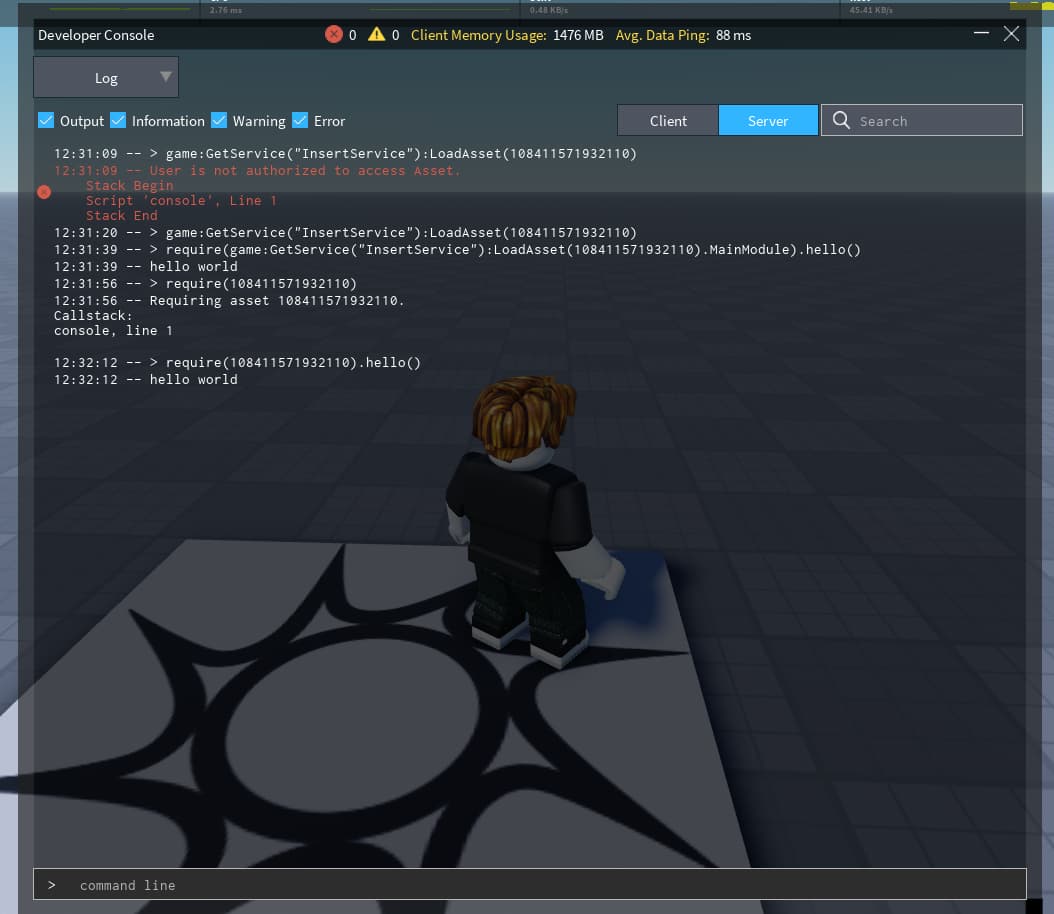Uncheck the Warning filter checkbox
The image size is (1054, 914).
coord(219,120)
